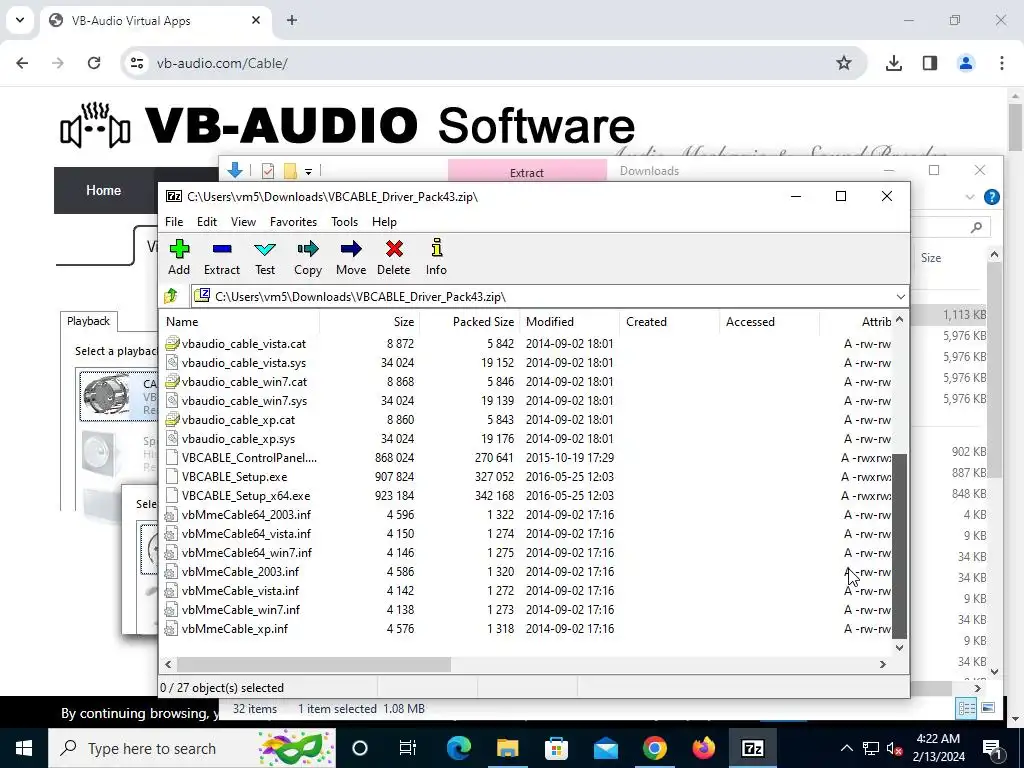Image resolution: width=1024 pixels, height=768 pixels.
Task: Open the View menu in 7-Zip
Action: [x=243, y=222]
